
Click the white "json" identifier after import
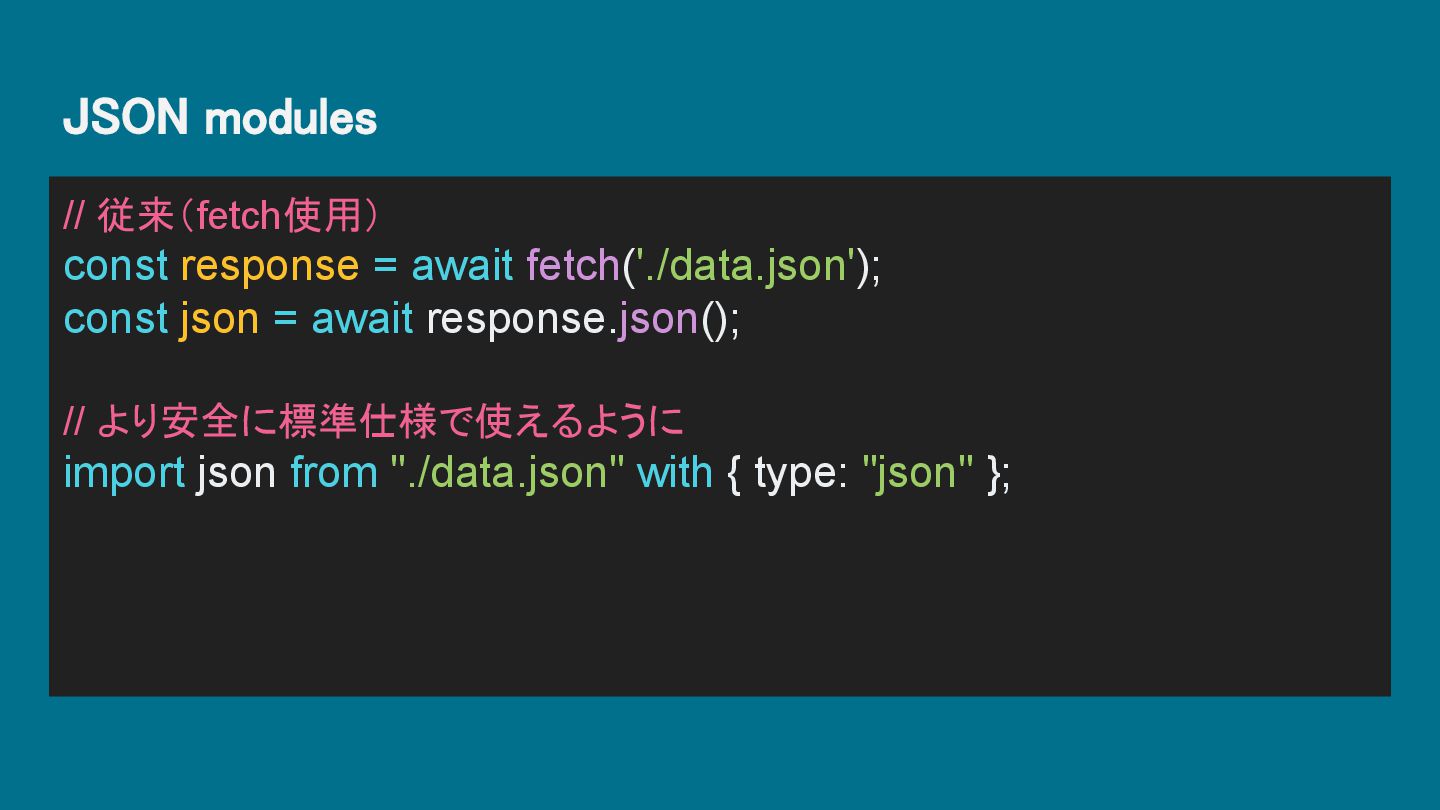coord(236,473)
